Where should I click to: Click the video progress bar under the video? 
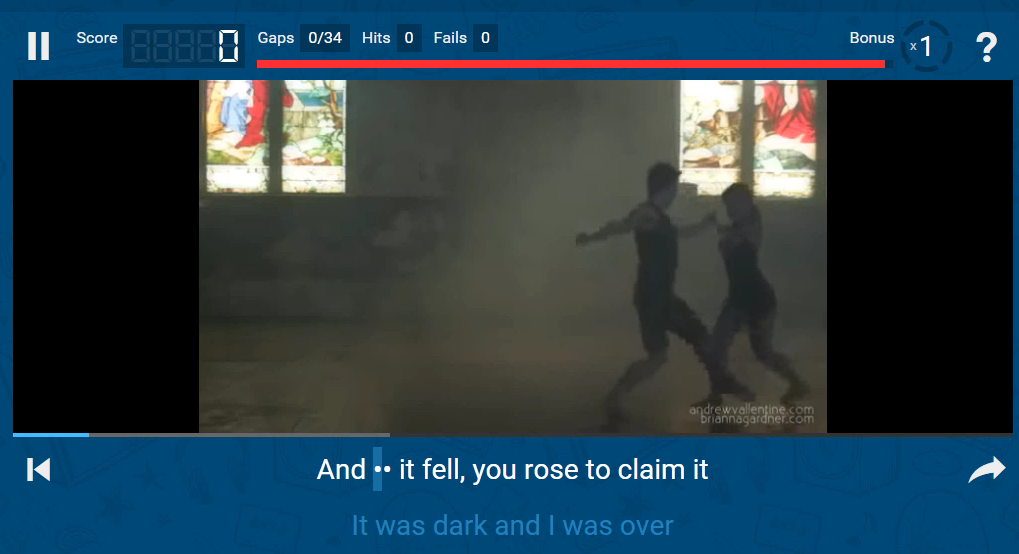pyautogui.click(x=512, y=434)
